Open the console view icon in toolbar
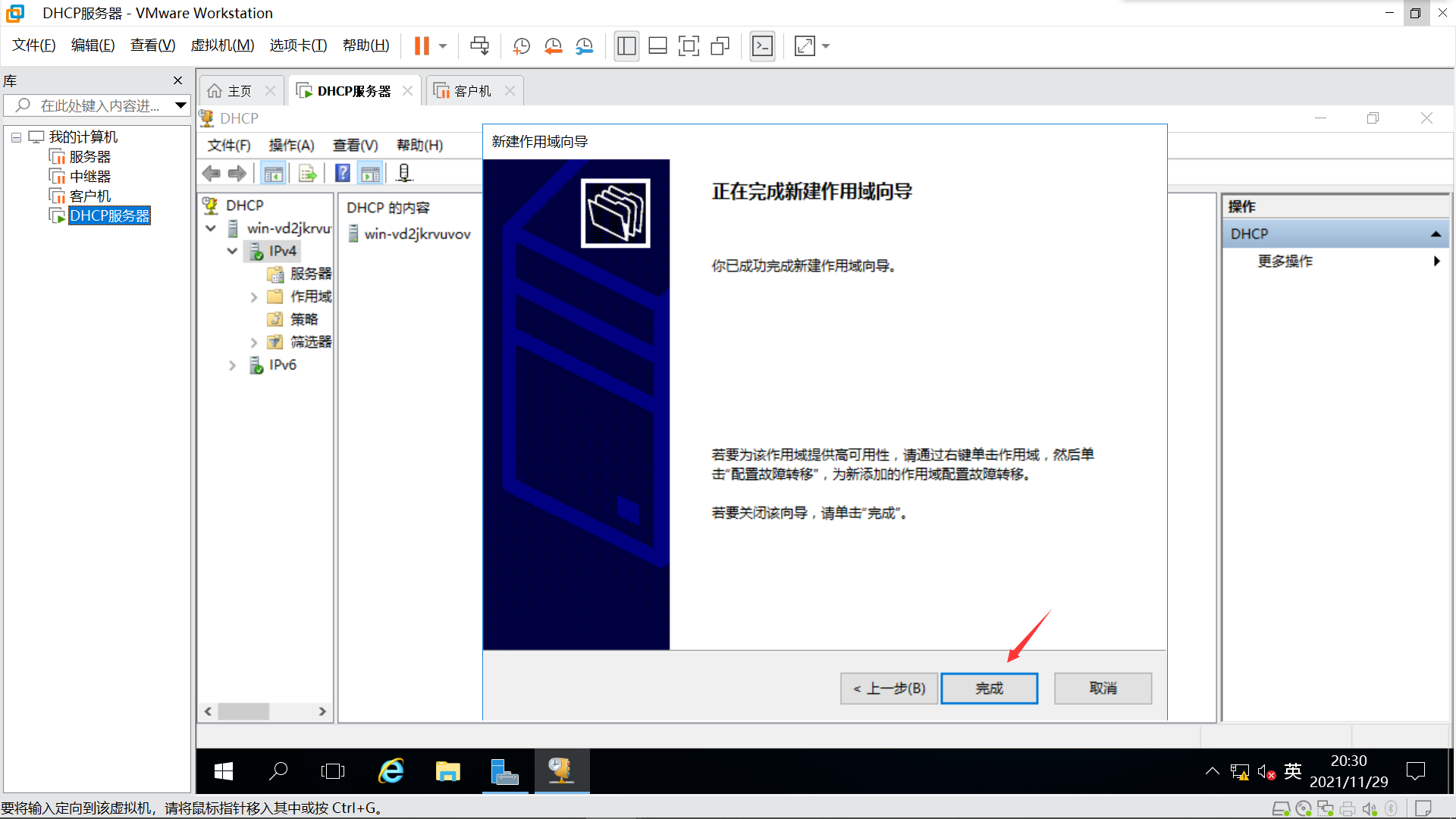The image size is (1456, 819). (762, 46)
